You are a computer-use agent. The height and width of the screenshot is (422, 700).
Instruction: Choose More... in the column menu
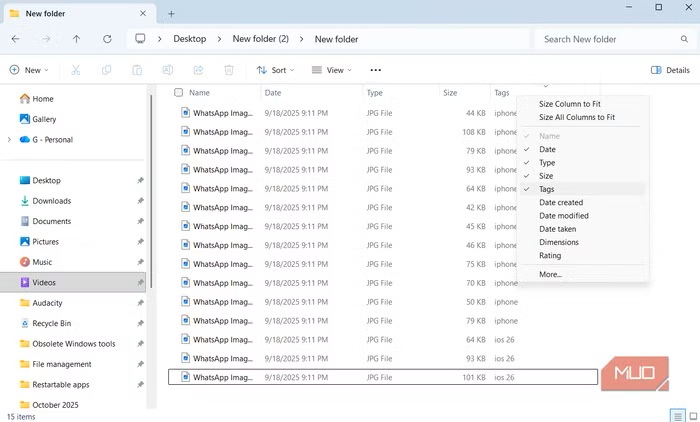pos(550,274)
